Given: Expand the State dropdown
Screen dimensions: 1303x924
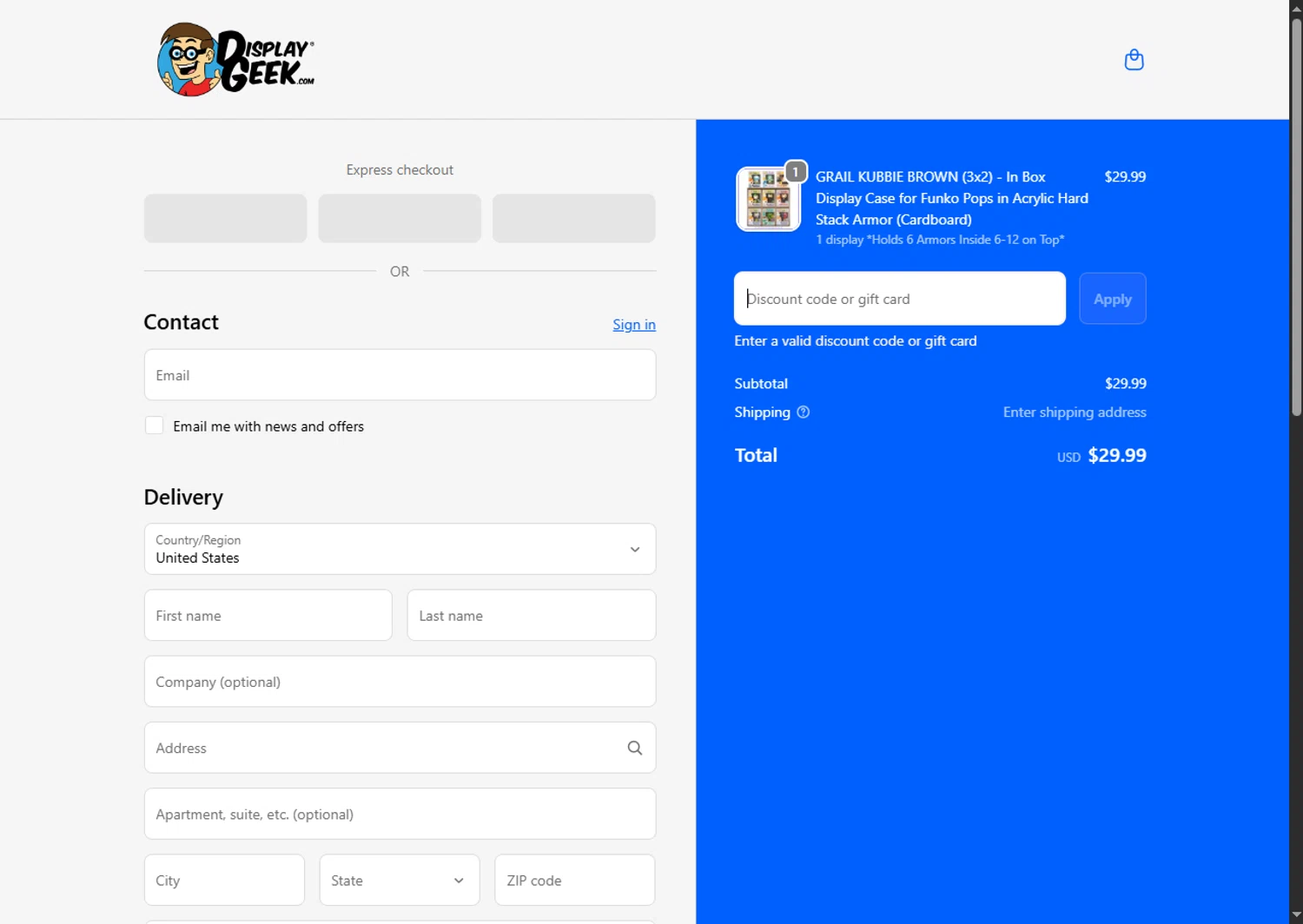Looking at the screenshot, I should click(x=400, y=880).
